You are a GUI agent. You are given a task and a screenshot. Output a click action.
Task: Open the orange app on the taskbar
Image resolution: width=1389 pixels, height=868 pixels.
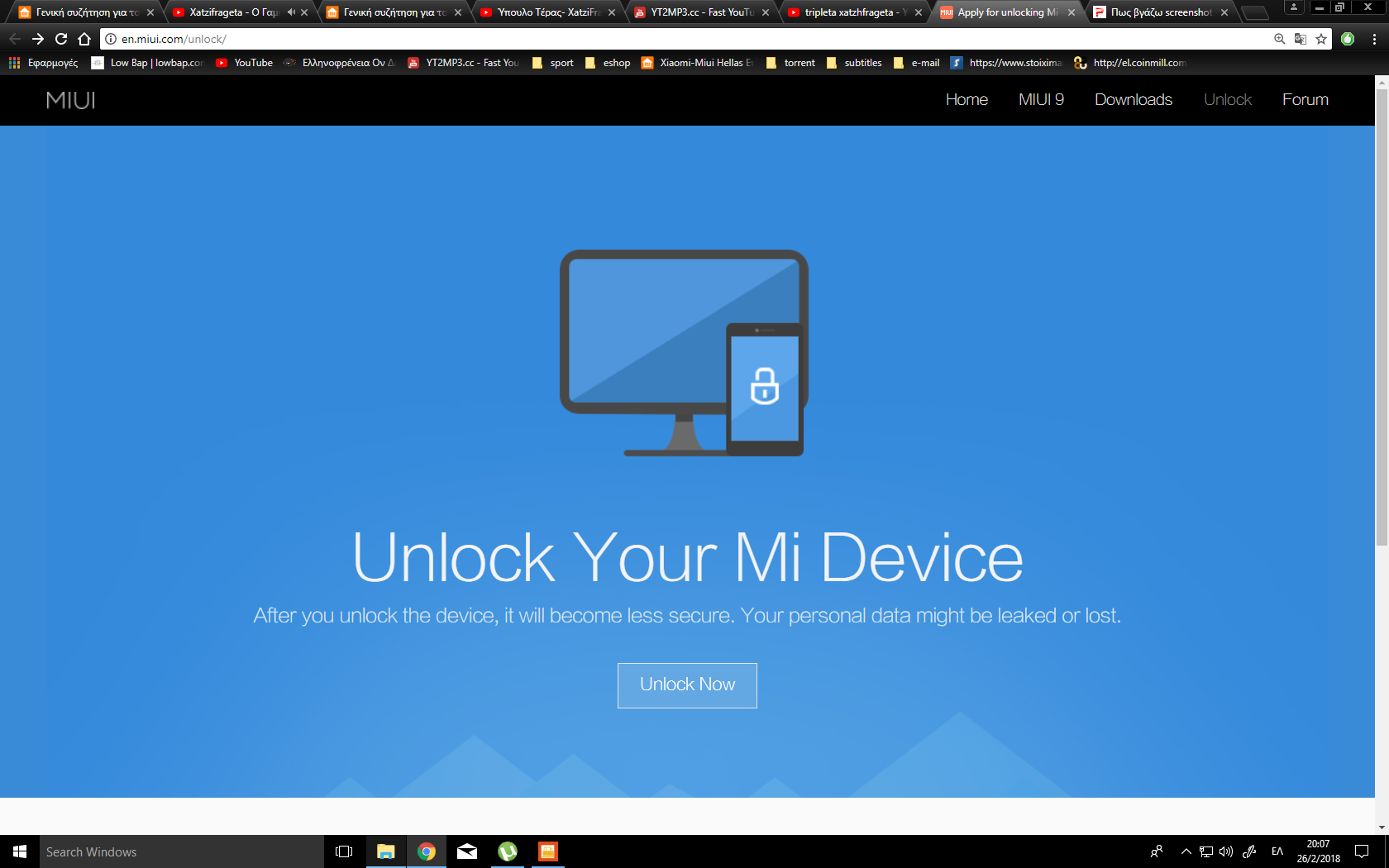(x=548, y=851)
